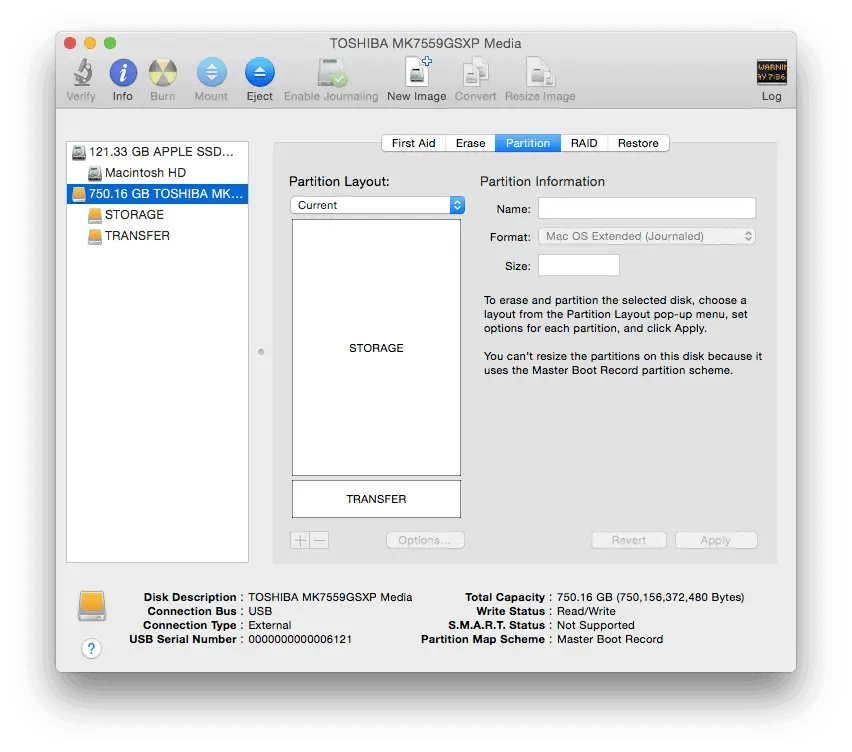The image size is (852, 752).
Task: Select the Verify disk icon
Action: point(81,75)
